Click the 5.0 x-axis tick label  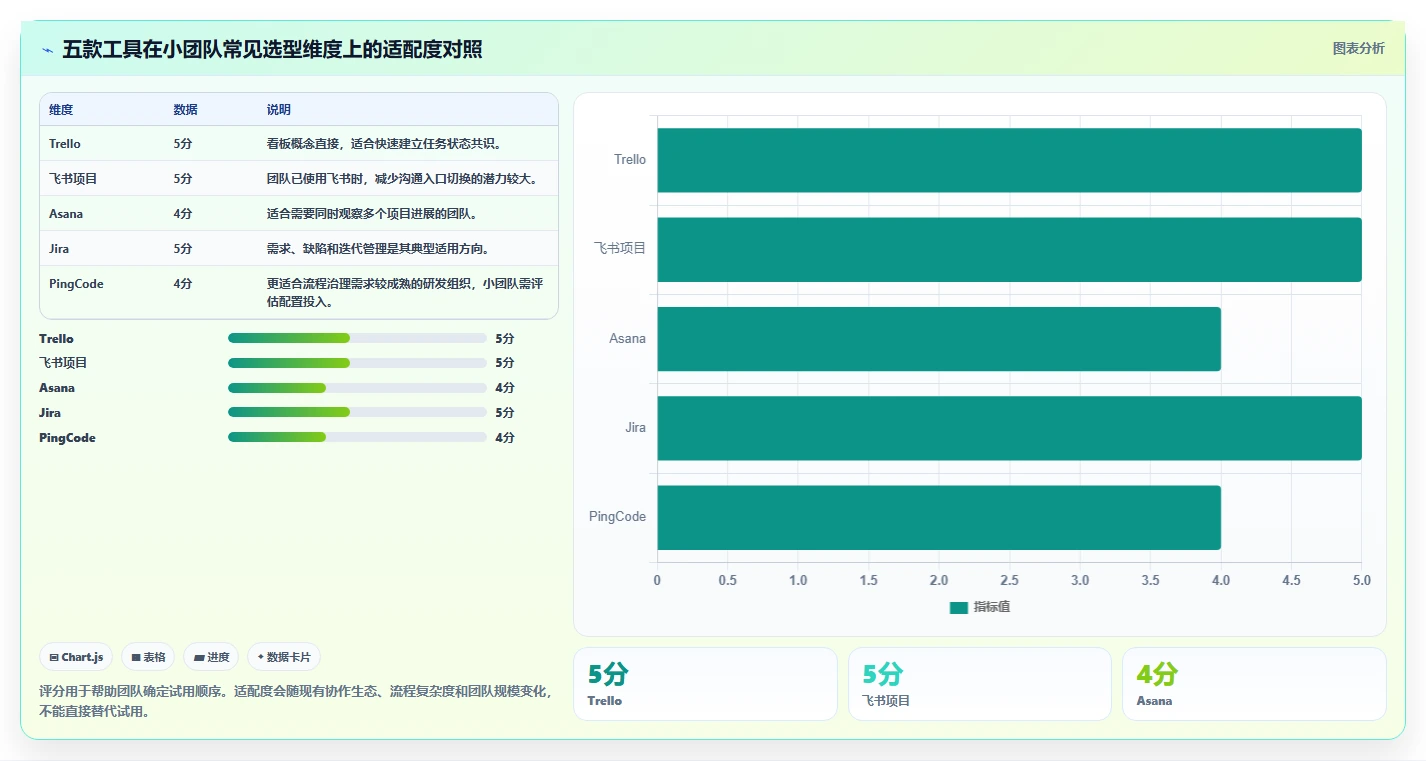(1361, 581)
